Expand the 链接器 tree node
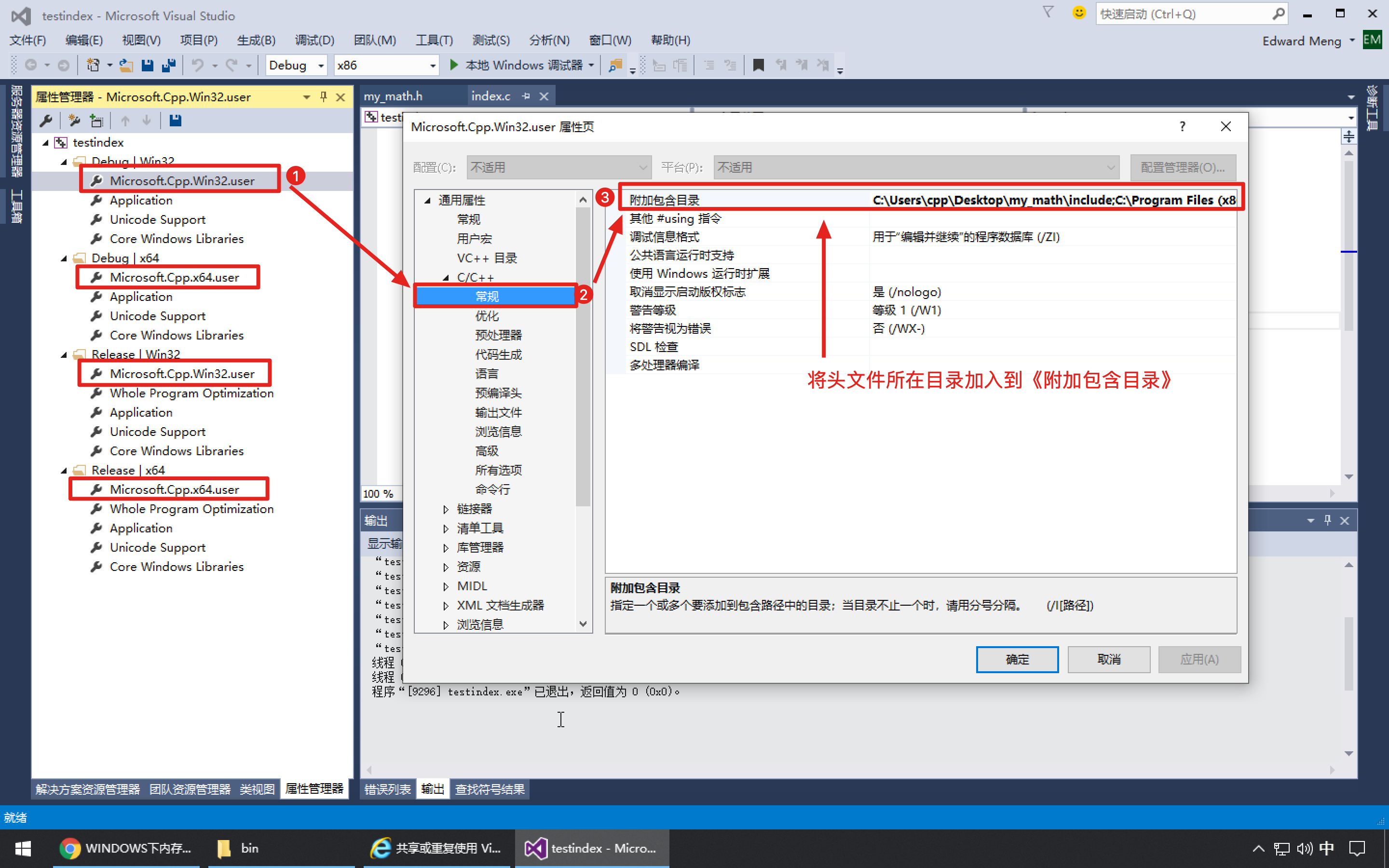 (x=446, y=509)
